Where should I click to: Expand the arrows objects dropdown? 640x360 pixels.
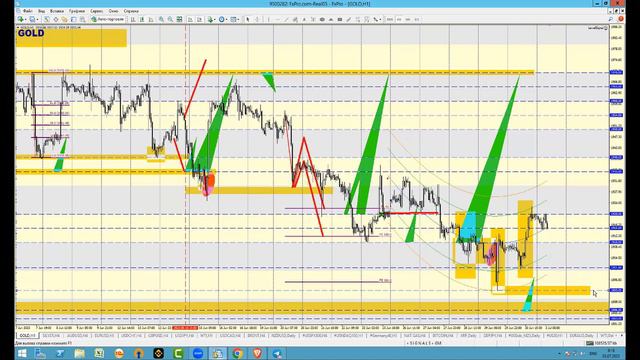point(380,19)
